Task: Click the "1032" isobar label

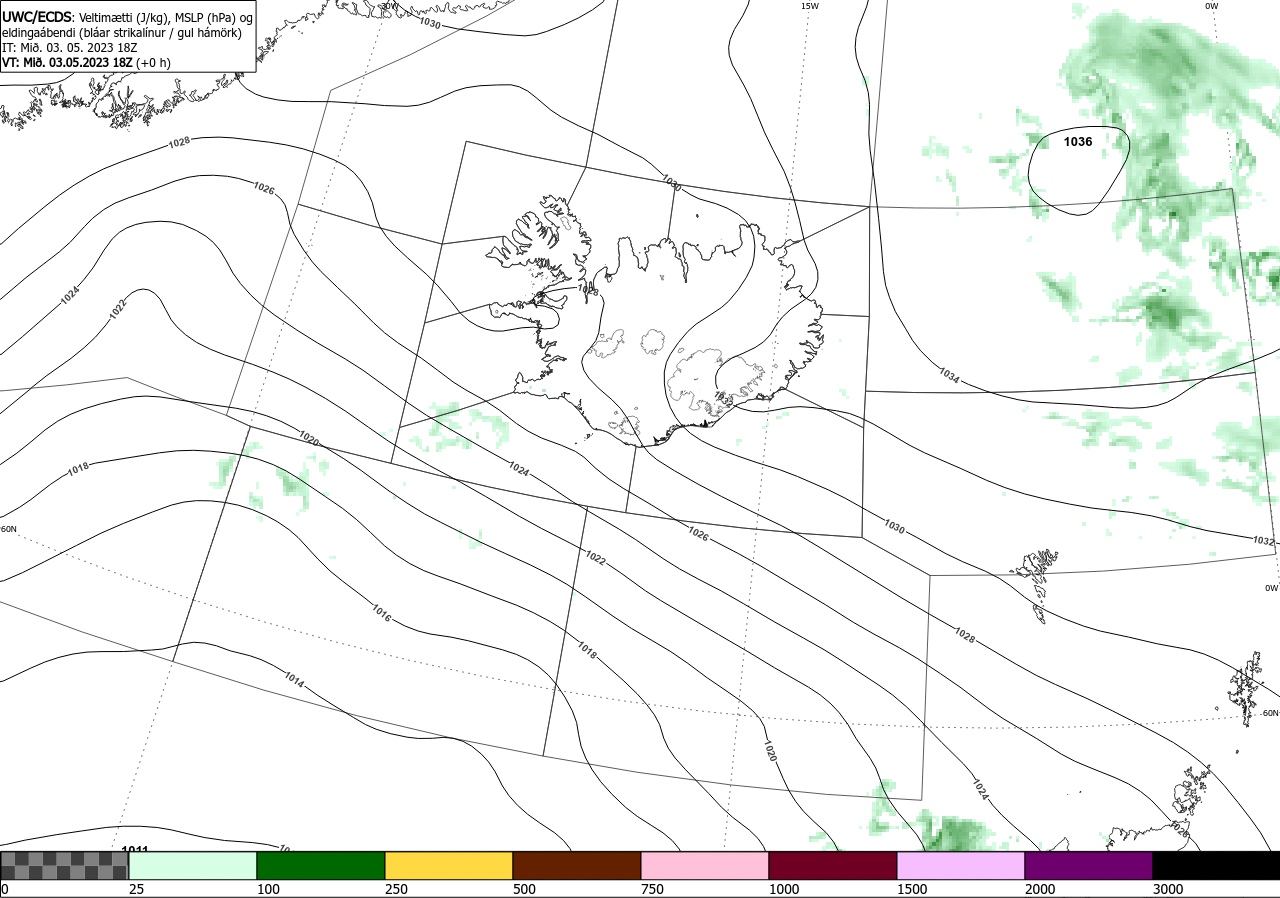Action: coord(1264,541)
